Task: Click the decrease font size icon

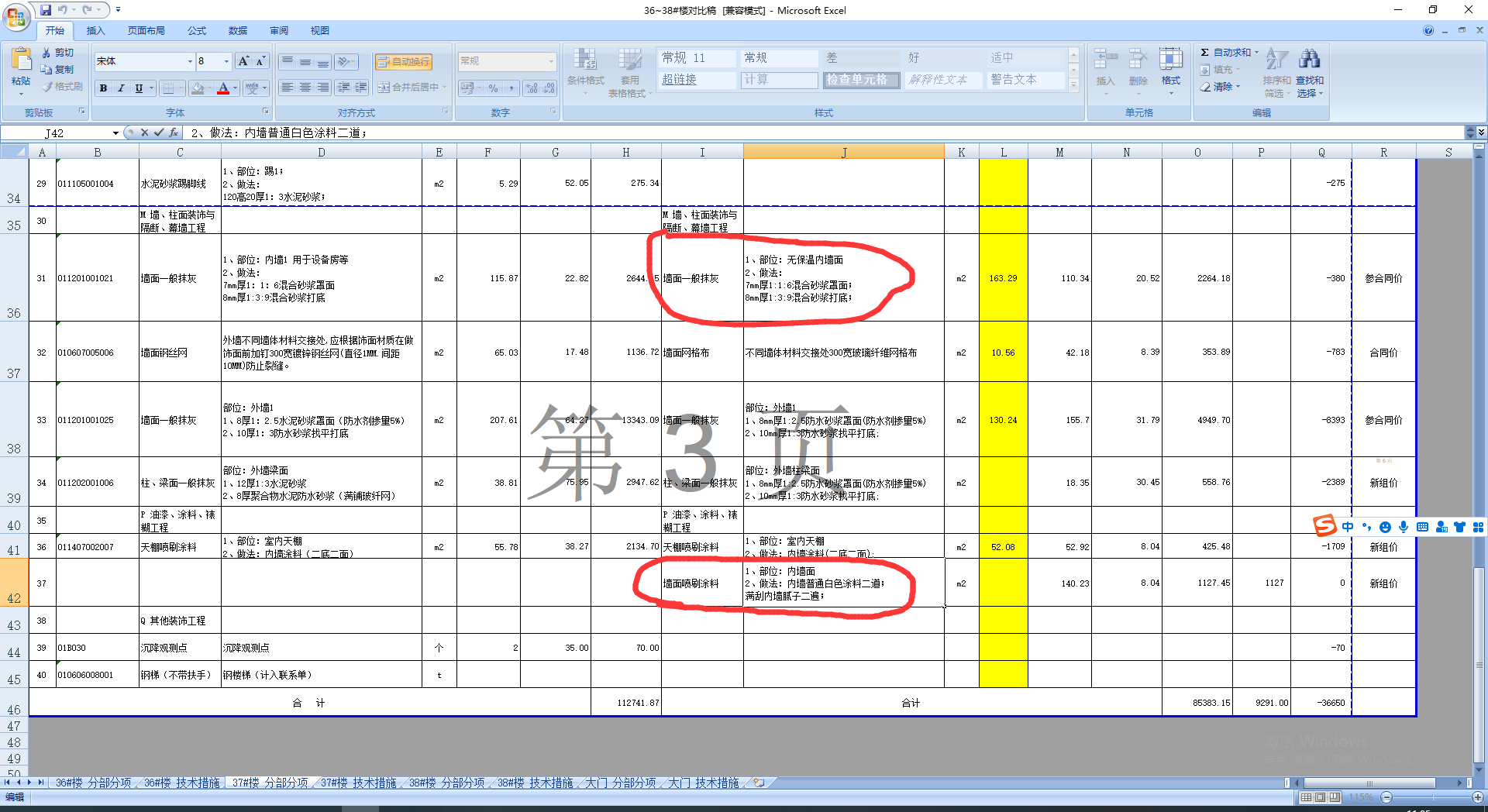Action: (261, 61)
